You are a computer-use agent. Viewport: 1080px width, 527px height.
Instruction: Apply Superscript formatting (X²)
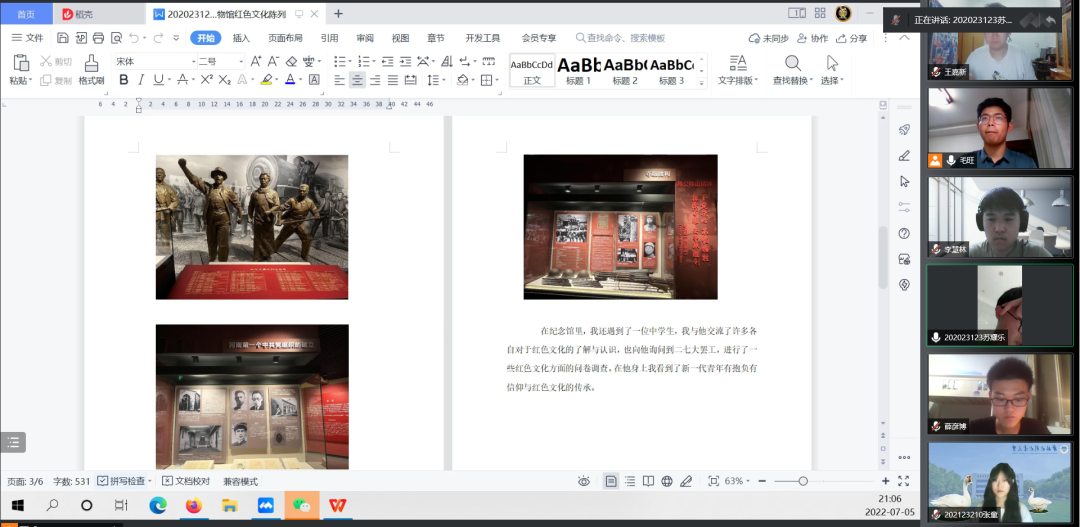point(207,80)
